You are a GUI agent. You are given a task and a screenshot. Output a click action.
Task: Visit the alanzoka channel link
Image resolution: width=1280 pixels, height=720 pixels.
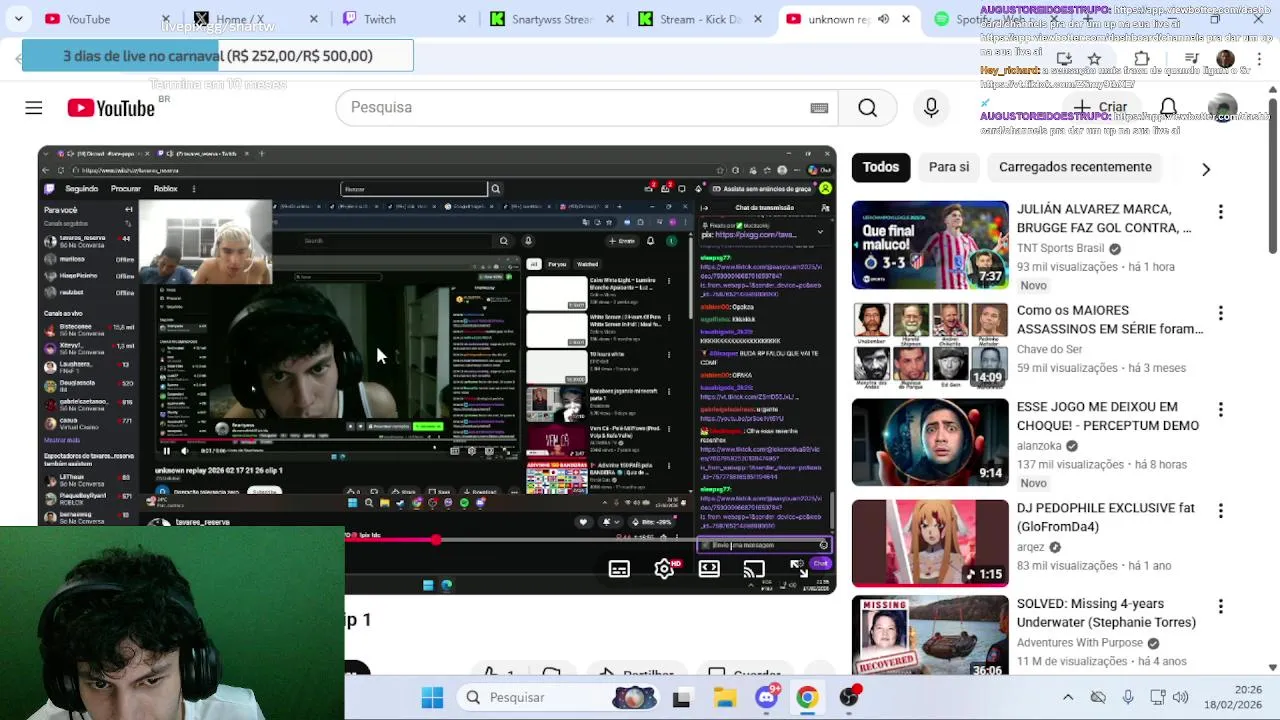tap(1039, 446)
